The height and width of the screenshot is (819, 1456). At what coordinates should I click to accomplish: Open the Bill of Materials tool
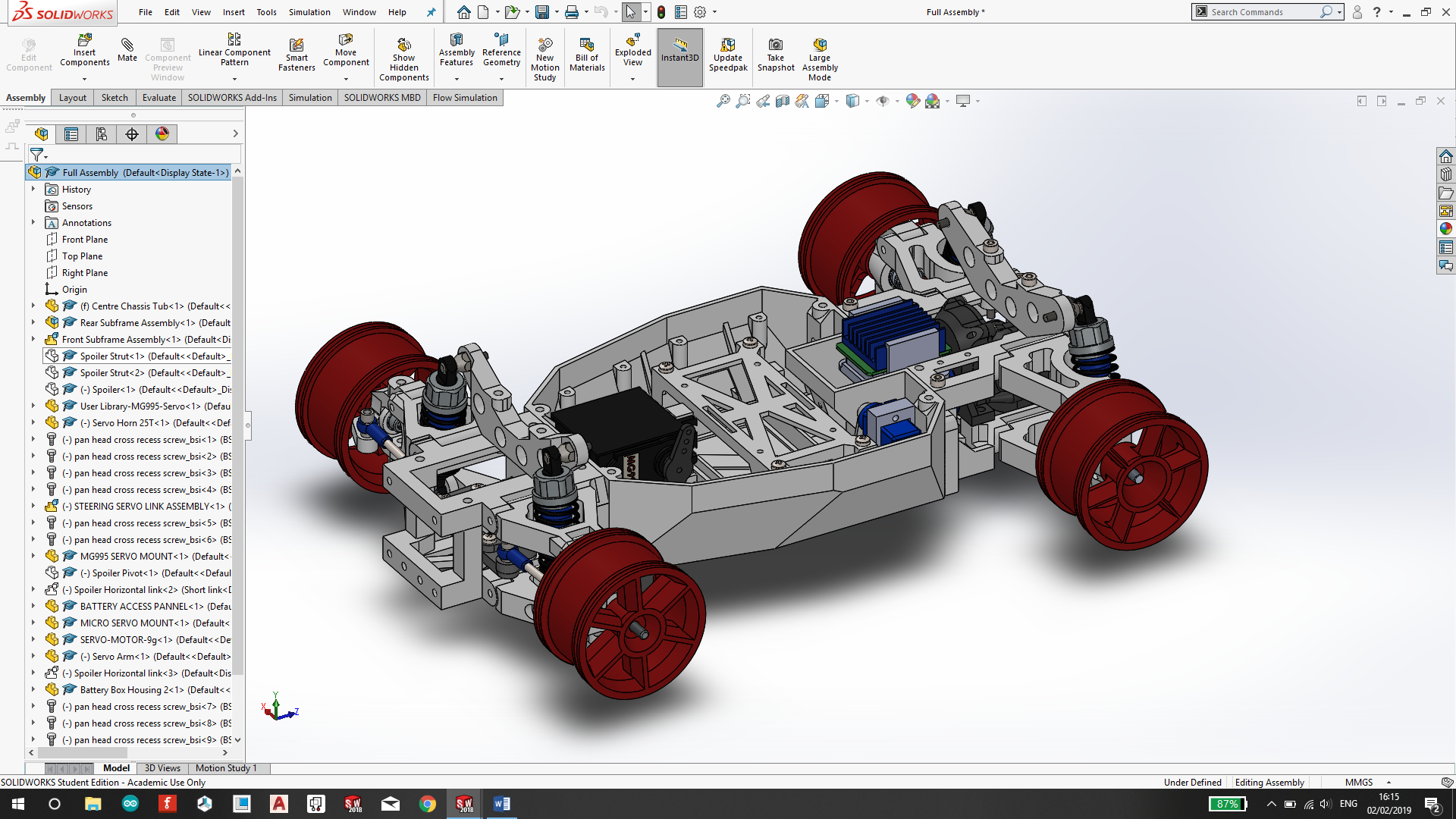tap(588, 55)
